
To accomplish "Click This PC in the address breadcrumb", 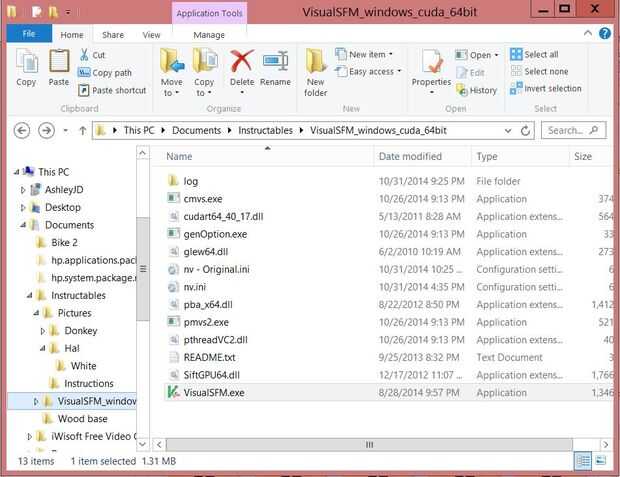I will point(139,131).
